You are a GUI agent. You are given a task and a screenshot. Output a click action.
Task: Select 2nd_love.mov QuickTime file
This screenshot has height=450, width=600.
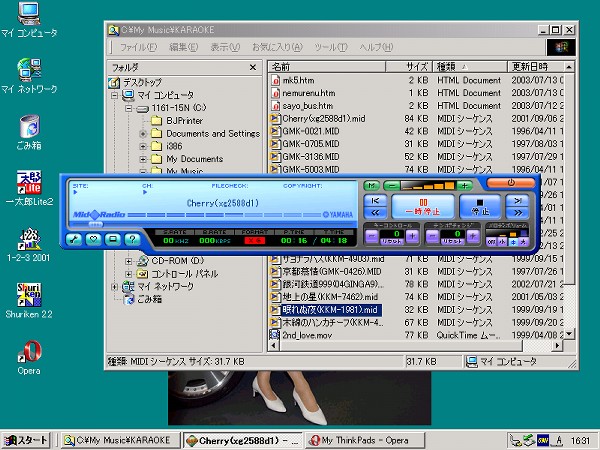(307, 335)
